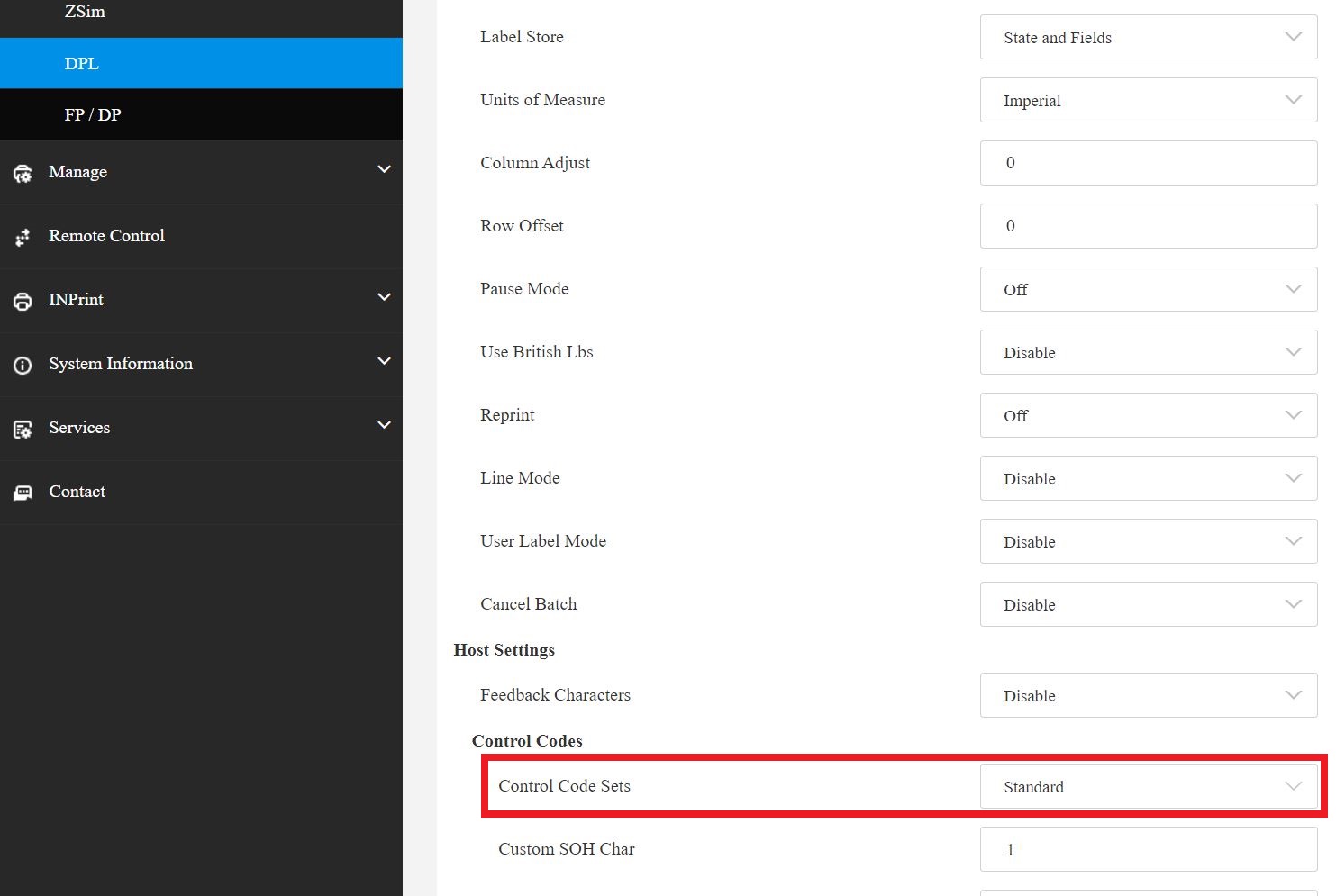Open the Units of Measure dropdown
Viewport: 1336px width, 896px height.
(1149, 100)
